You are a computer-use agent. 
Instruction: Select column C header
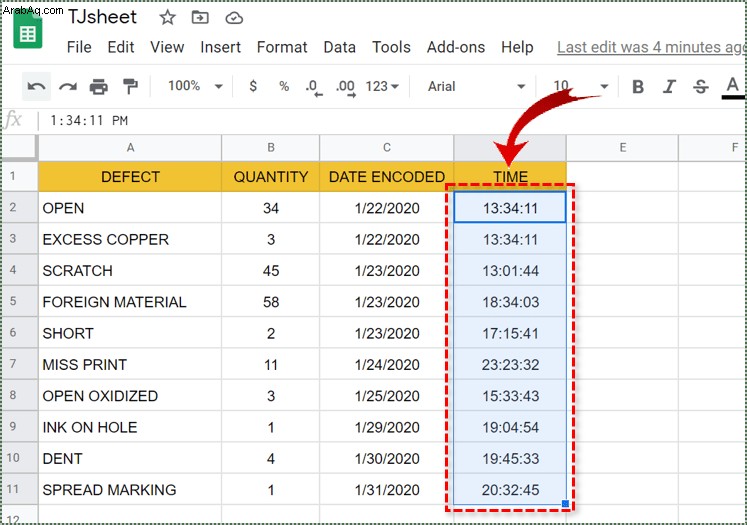point(387,148)
